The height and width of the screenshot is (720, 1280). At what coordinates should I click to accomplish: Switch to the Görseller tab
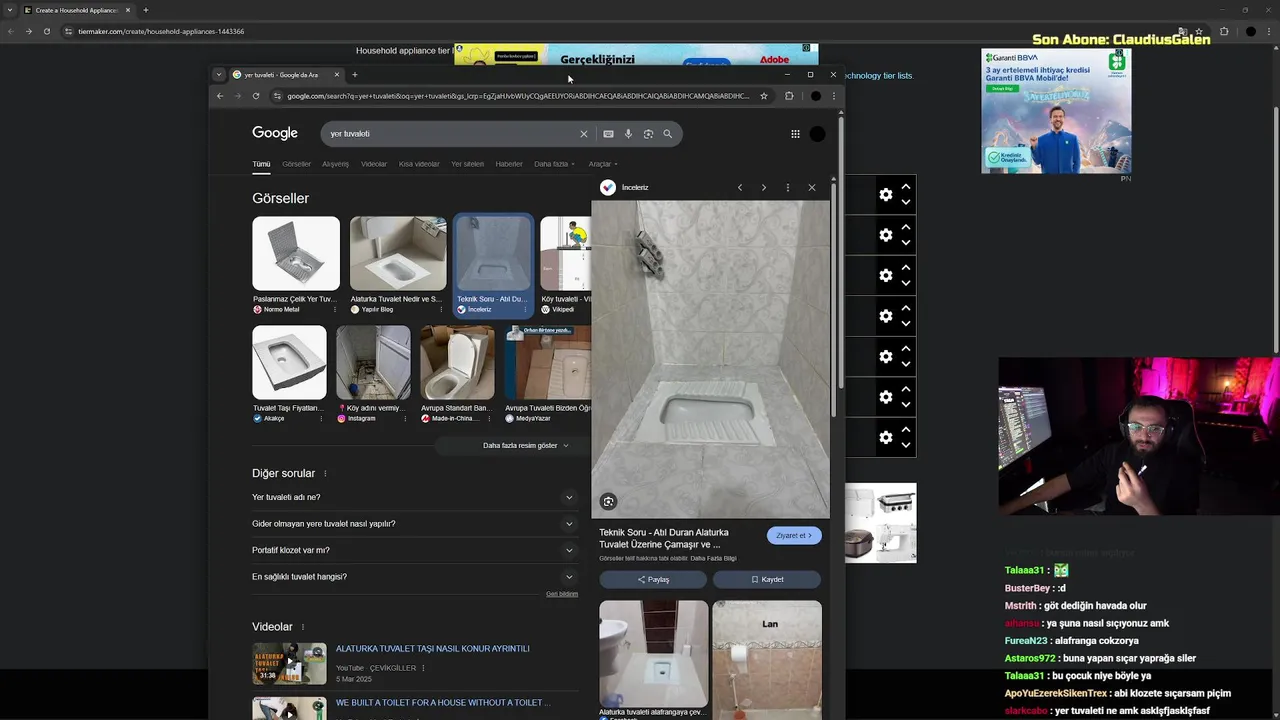pyautogui.click(x=296, y=164)
